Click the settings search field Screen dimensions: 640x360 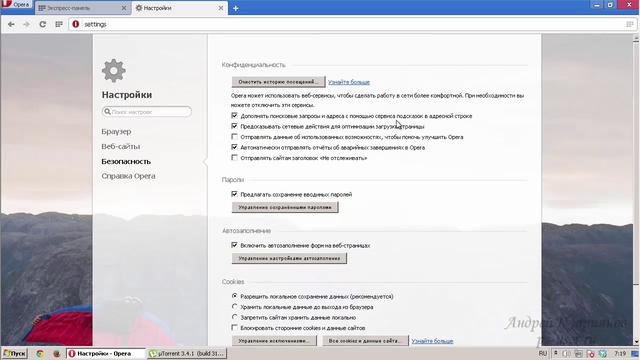point(147,111)
